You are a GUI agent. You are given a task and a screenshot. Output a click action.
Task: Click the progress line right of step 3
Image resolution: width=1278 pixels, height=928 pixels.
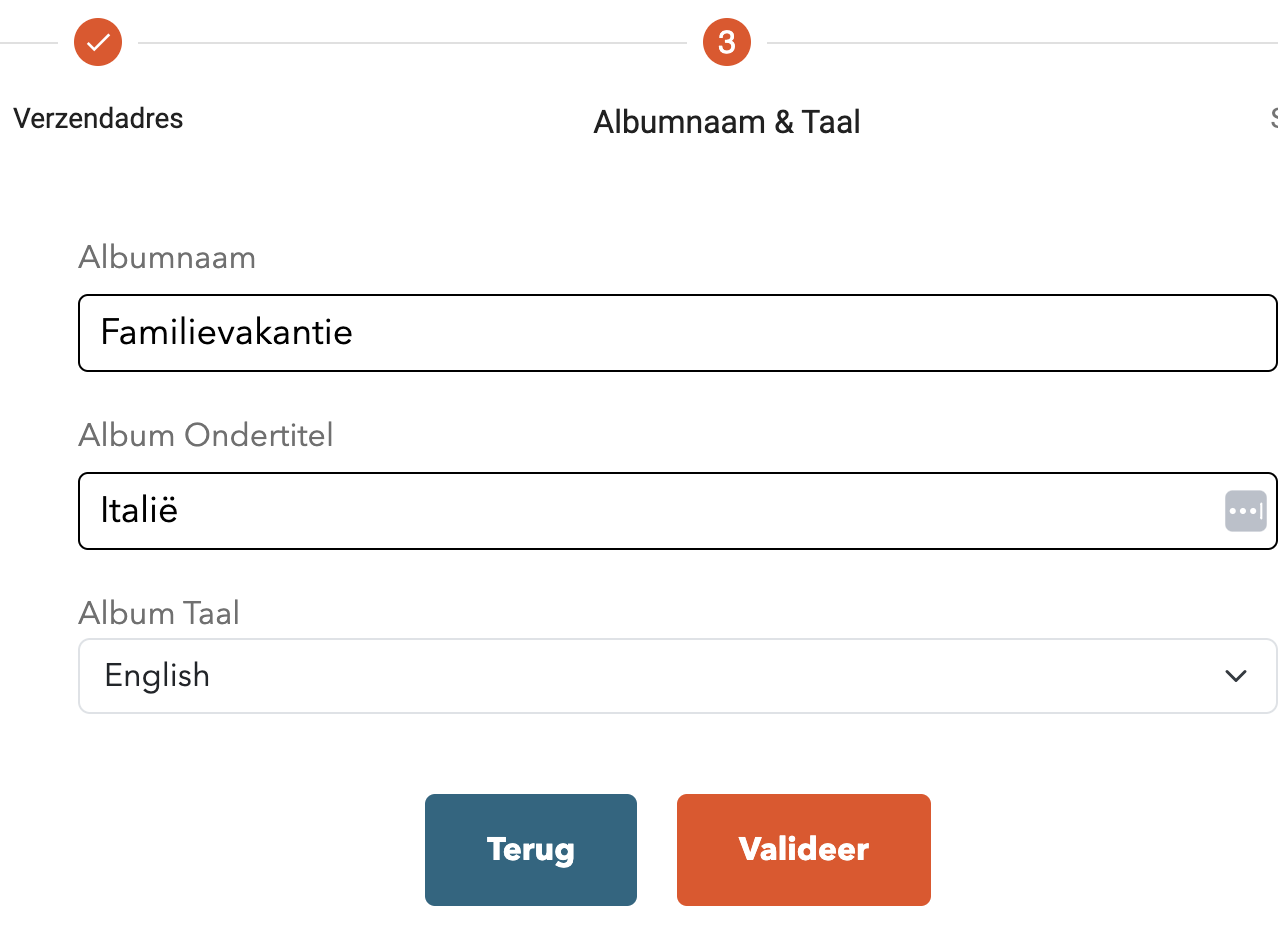point(1022,43)
